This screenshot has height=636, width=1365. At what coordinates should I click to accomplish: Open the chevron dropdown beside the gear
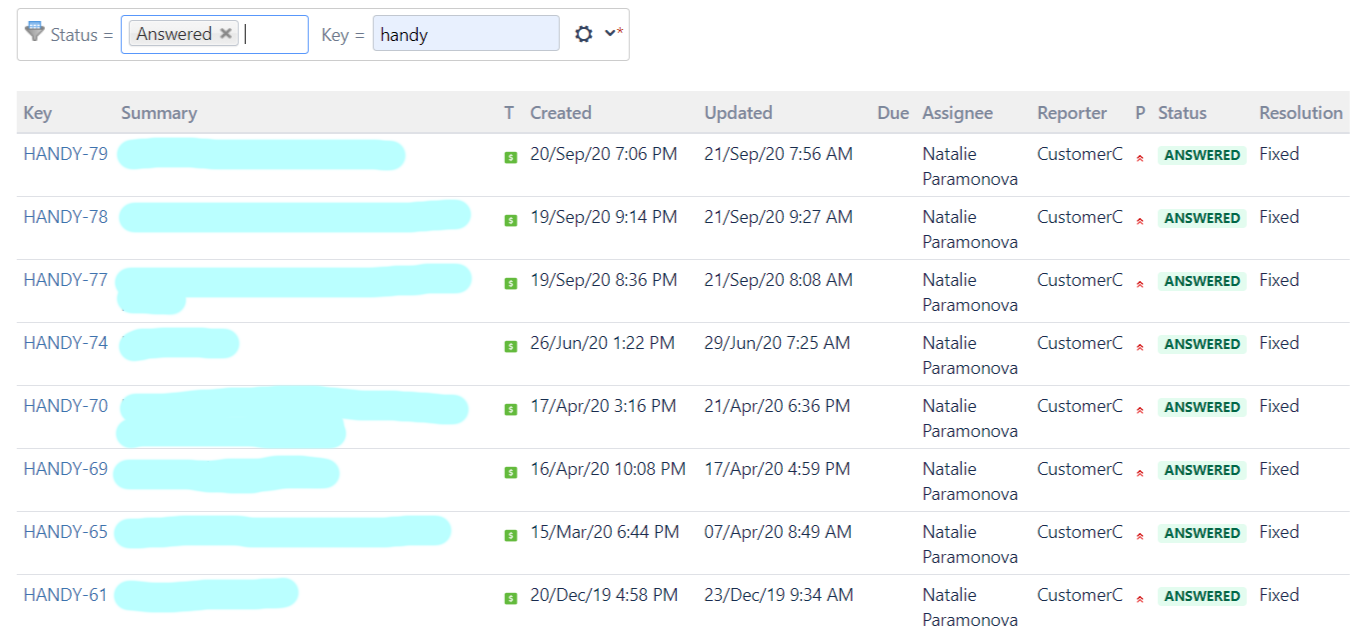pyautogui.click(x=609, y=32)
